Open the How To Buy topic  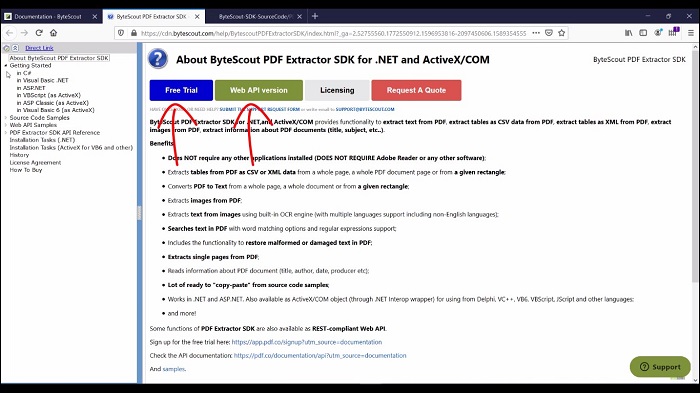26,170
